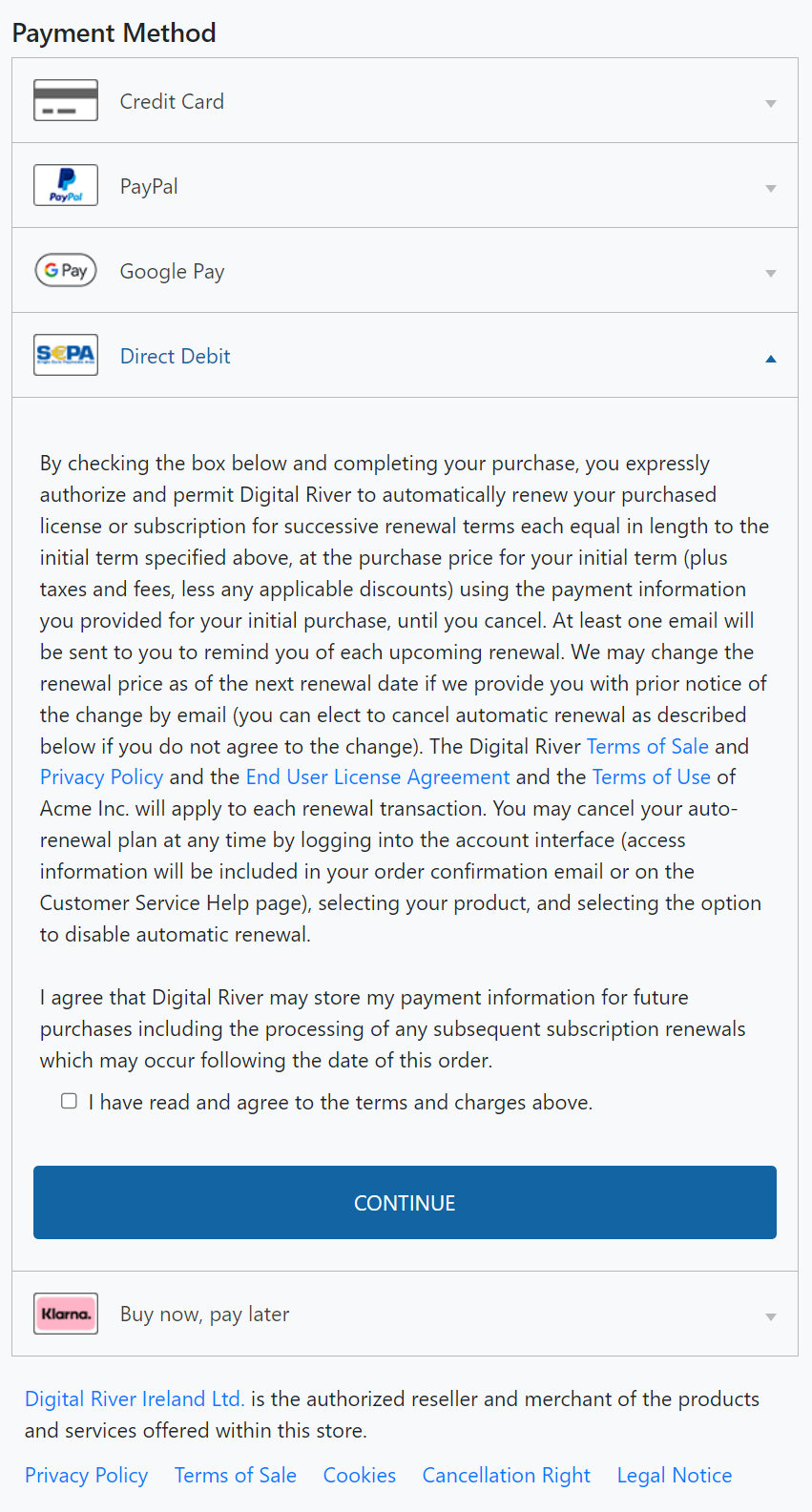
Task: Select the Buy now, pay later label
Action: [204, 1314]
